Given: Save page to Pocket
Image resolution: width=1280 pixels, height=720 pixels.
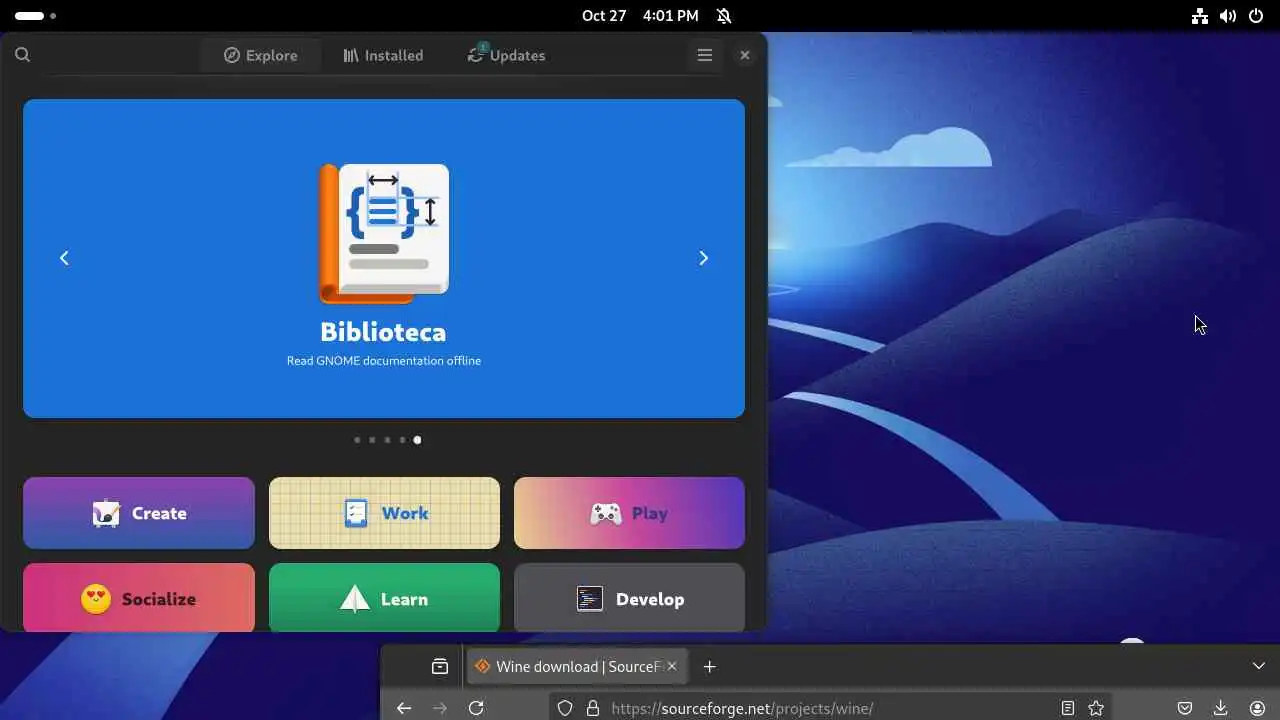Looking at the screenshot, I should click(x=1185, y=708).
